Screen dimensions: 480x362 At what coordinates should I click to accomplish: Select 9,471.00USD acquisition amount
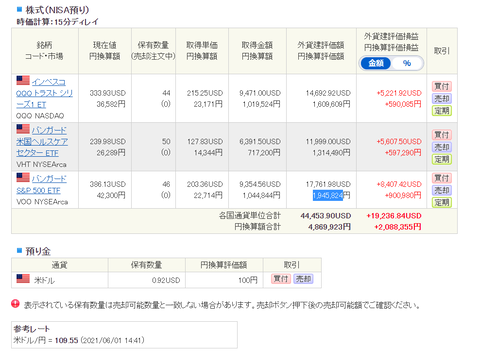coord(260,93)
